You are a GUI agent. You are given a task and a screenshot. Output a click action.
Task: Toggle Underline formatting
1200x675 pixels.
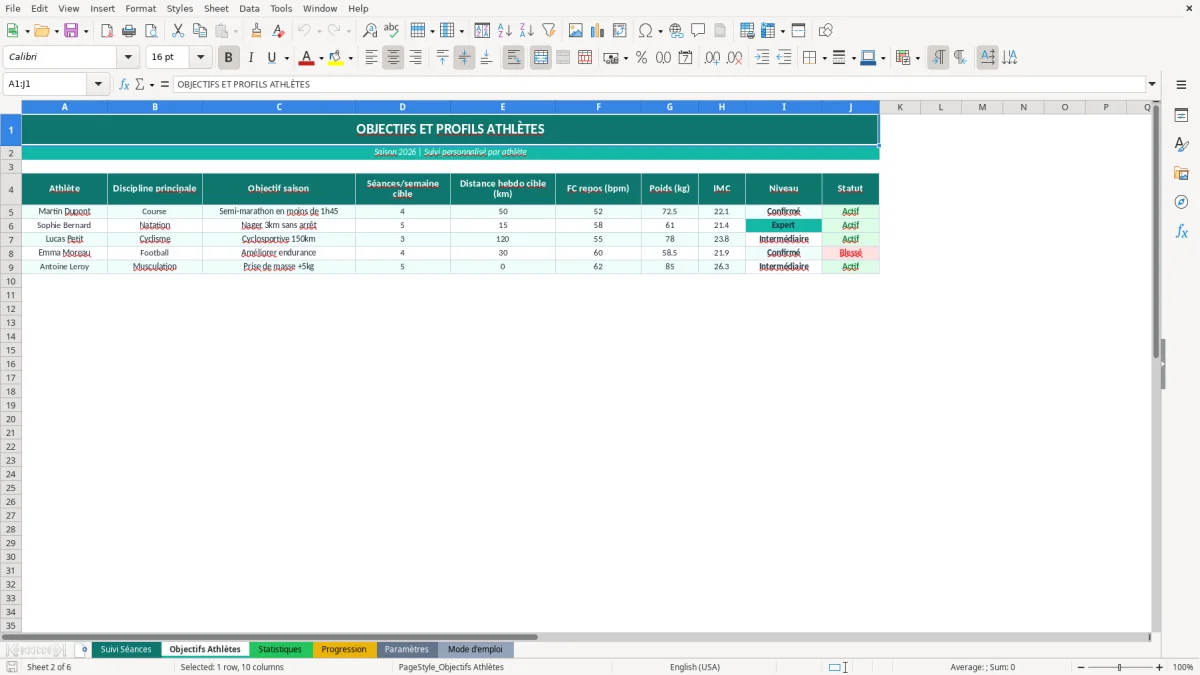coord(271,58)
